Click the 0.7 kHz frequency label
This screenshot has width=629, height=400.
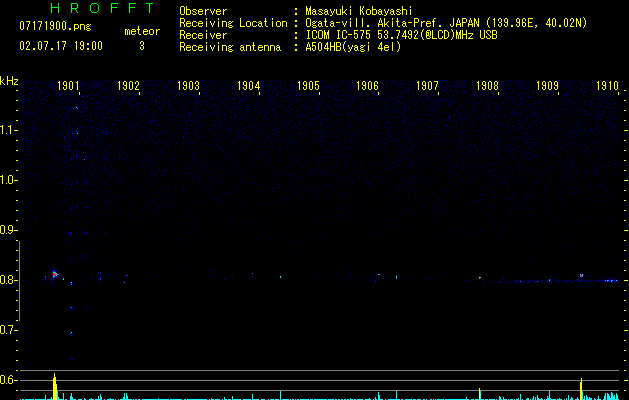(x=8, y=330)
